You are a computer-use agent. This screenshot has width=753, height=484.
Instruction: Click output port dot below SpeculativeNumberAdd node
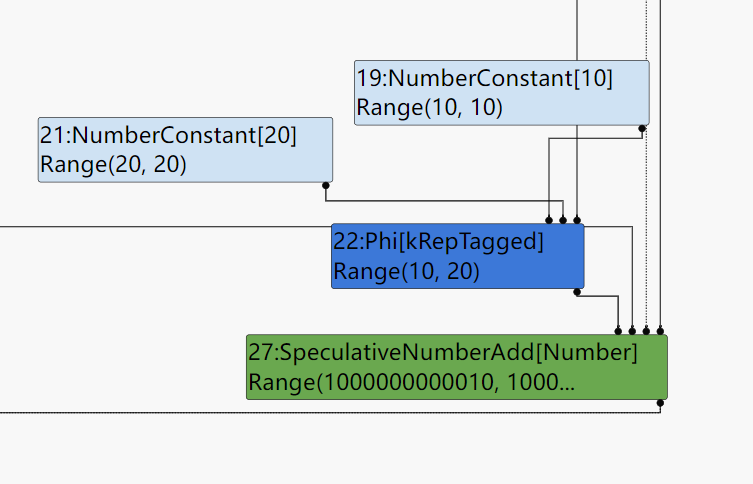(x=660, y=403)
